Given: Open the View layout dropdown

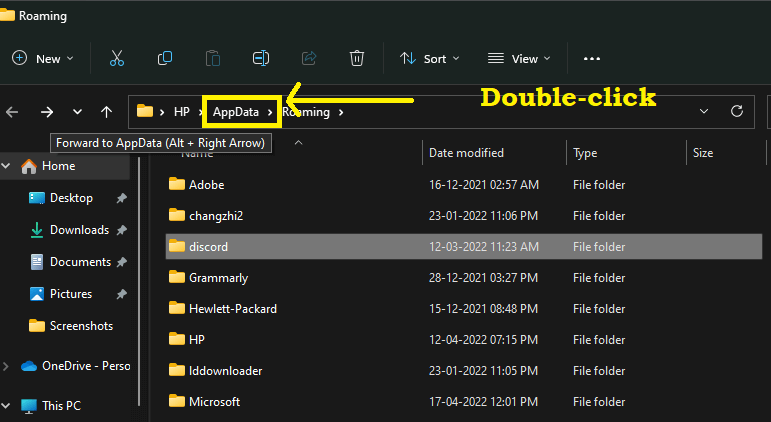Looking at the screenshot, I should 519,59.
